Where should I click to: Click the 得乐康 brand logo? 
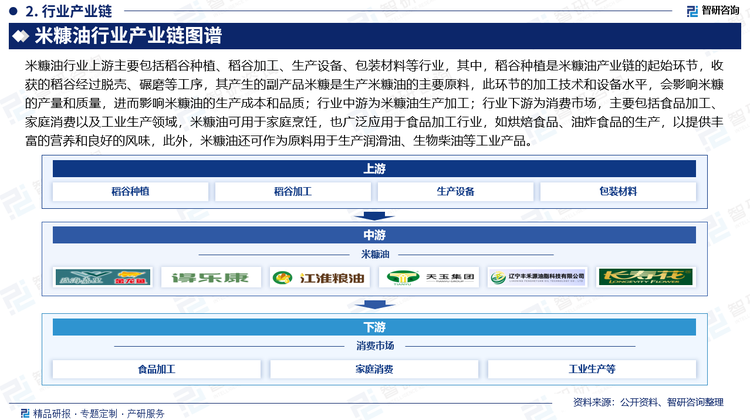[x=211, y=277]
